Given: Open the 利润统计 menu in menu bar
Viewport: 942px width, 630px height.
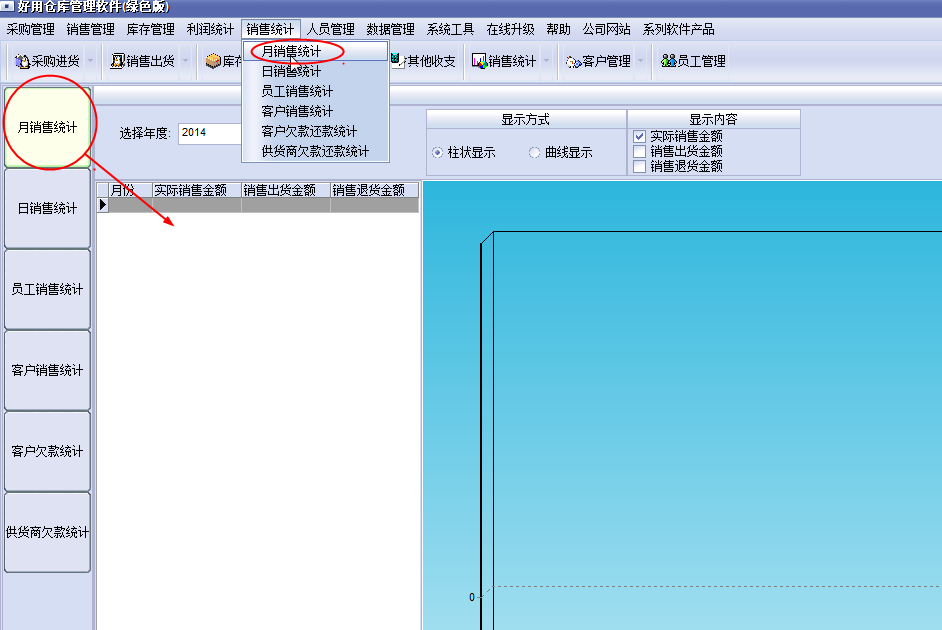Looking at the screenshot, I should [x=210, y=30].
